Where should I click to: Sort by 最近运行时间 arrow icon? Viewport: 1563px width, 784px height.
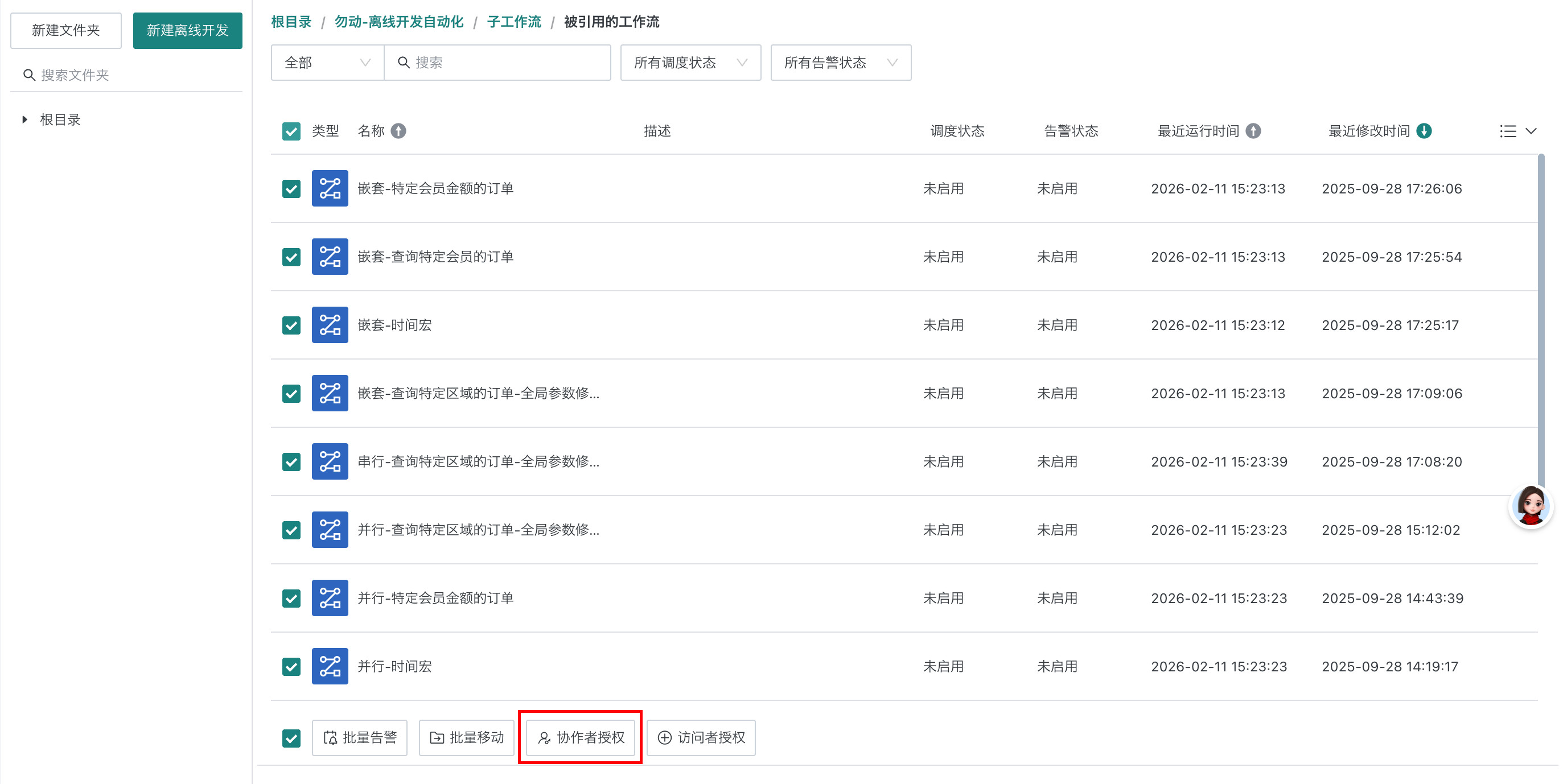pos(1253,131)
